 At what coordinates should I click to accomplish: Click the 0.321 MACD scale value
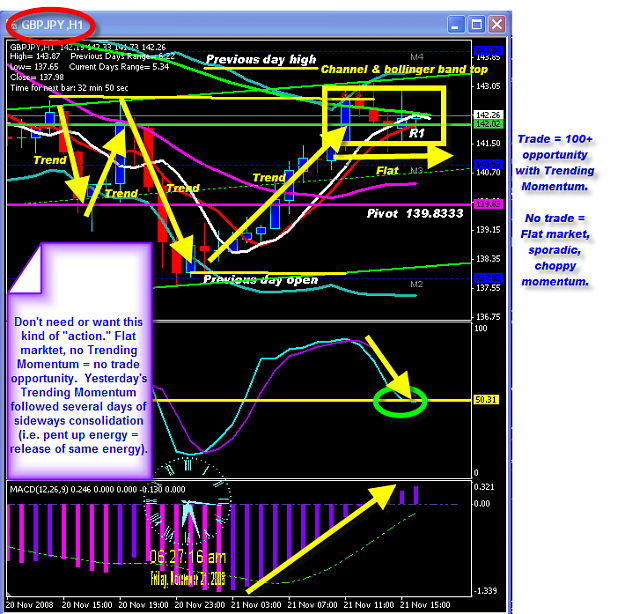click(484, 487)
